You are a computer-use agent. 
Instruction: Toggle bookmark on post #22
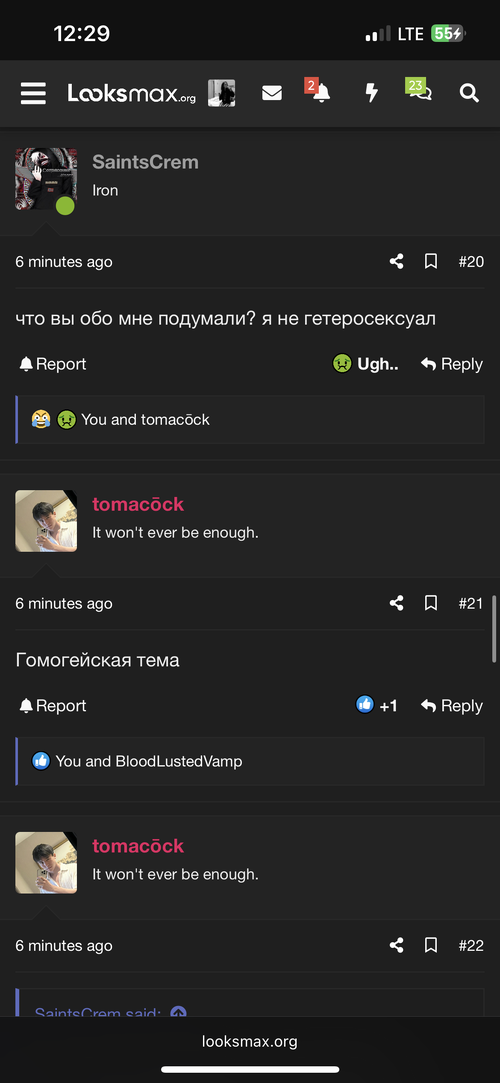pos(431,946)
